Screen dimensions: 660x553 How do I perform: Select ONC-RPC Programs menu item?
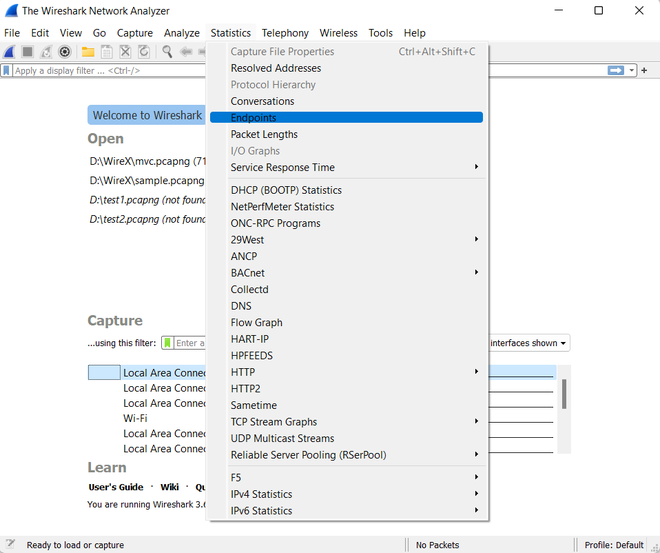(x=346, y=223)
